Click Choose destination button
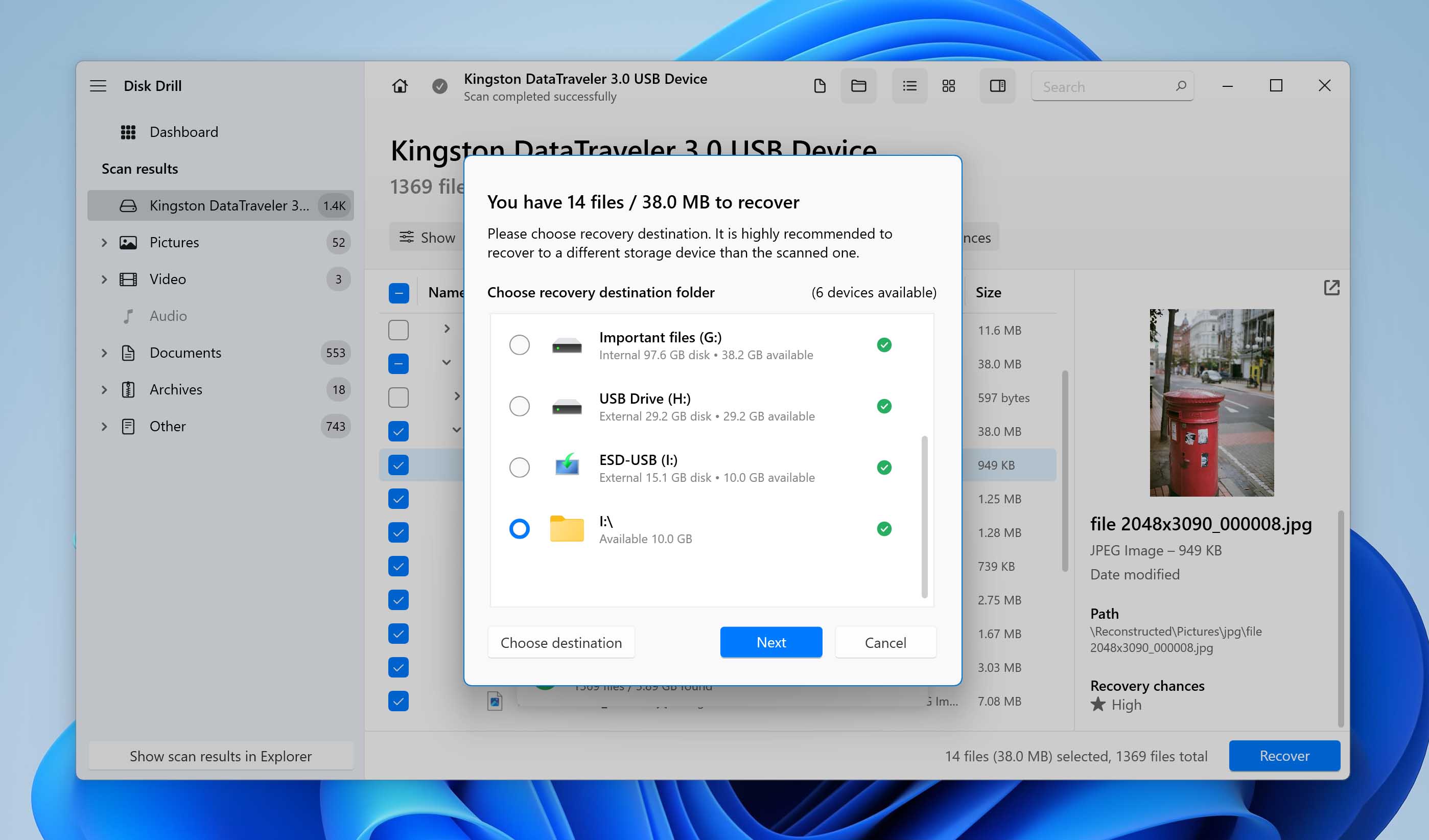The width and height of the screenshot is (1429, 840). pos(561,642)
